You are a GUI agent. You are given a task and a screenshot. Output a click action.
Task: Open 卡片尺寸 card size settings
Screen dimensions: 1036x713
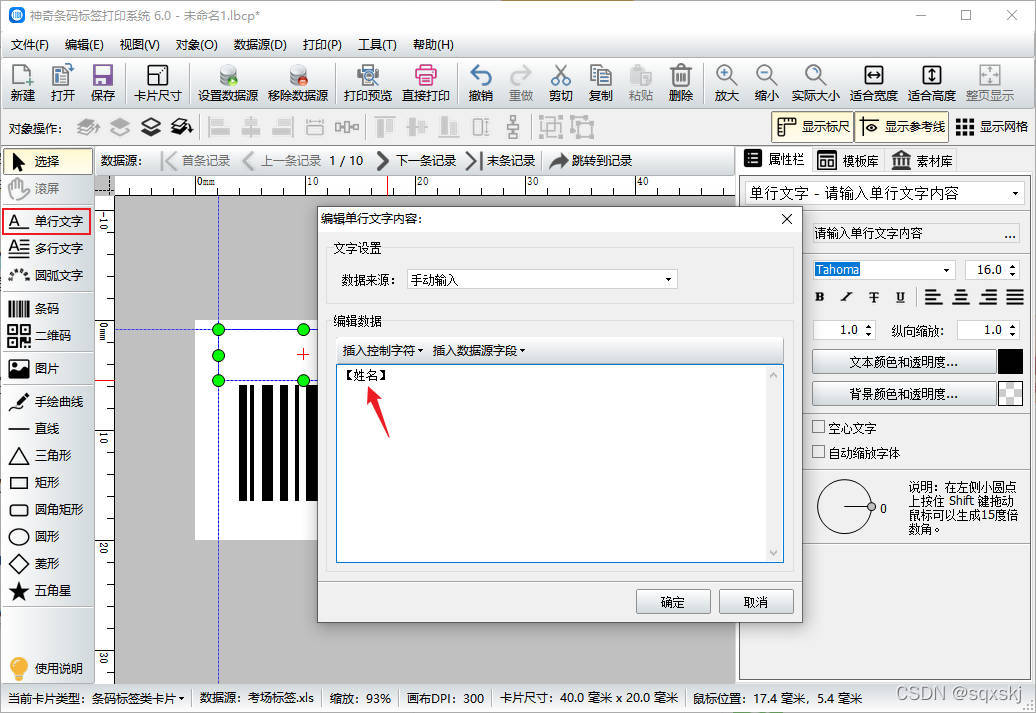157,83
